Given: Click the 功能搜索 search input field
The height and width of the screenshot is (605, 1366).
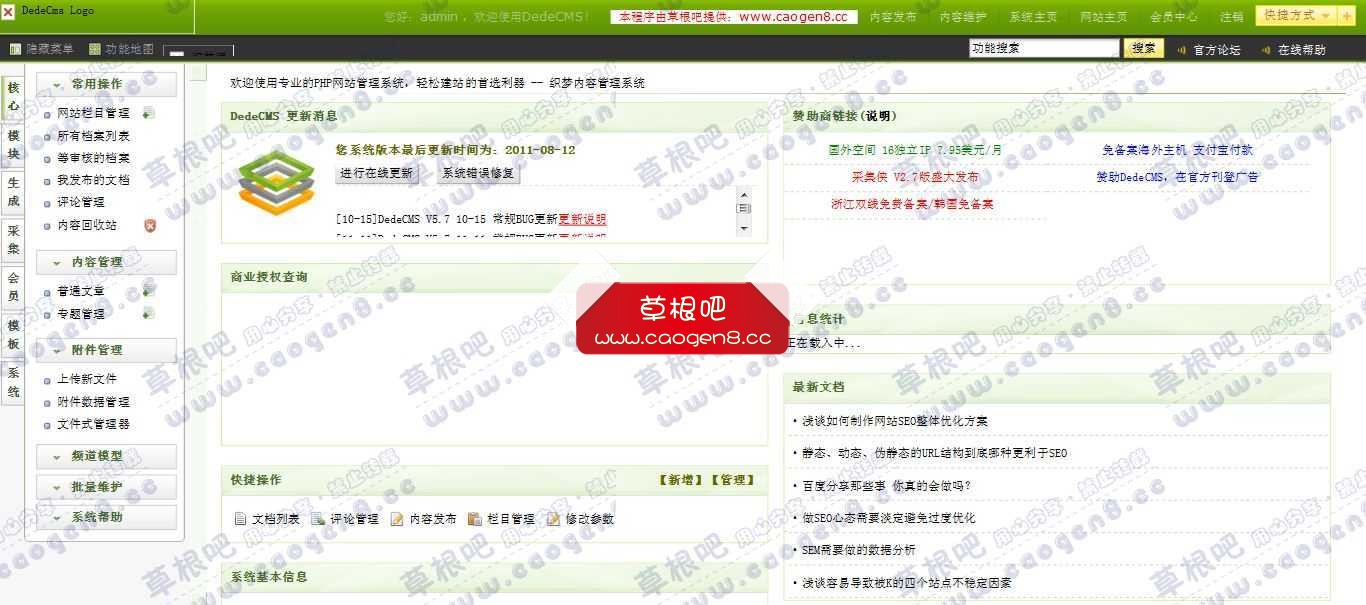Looking at the screenshot, I should pos(1043,47).
